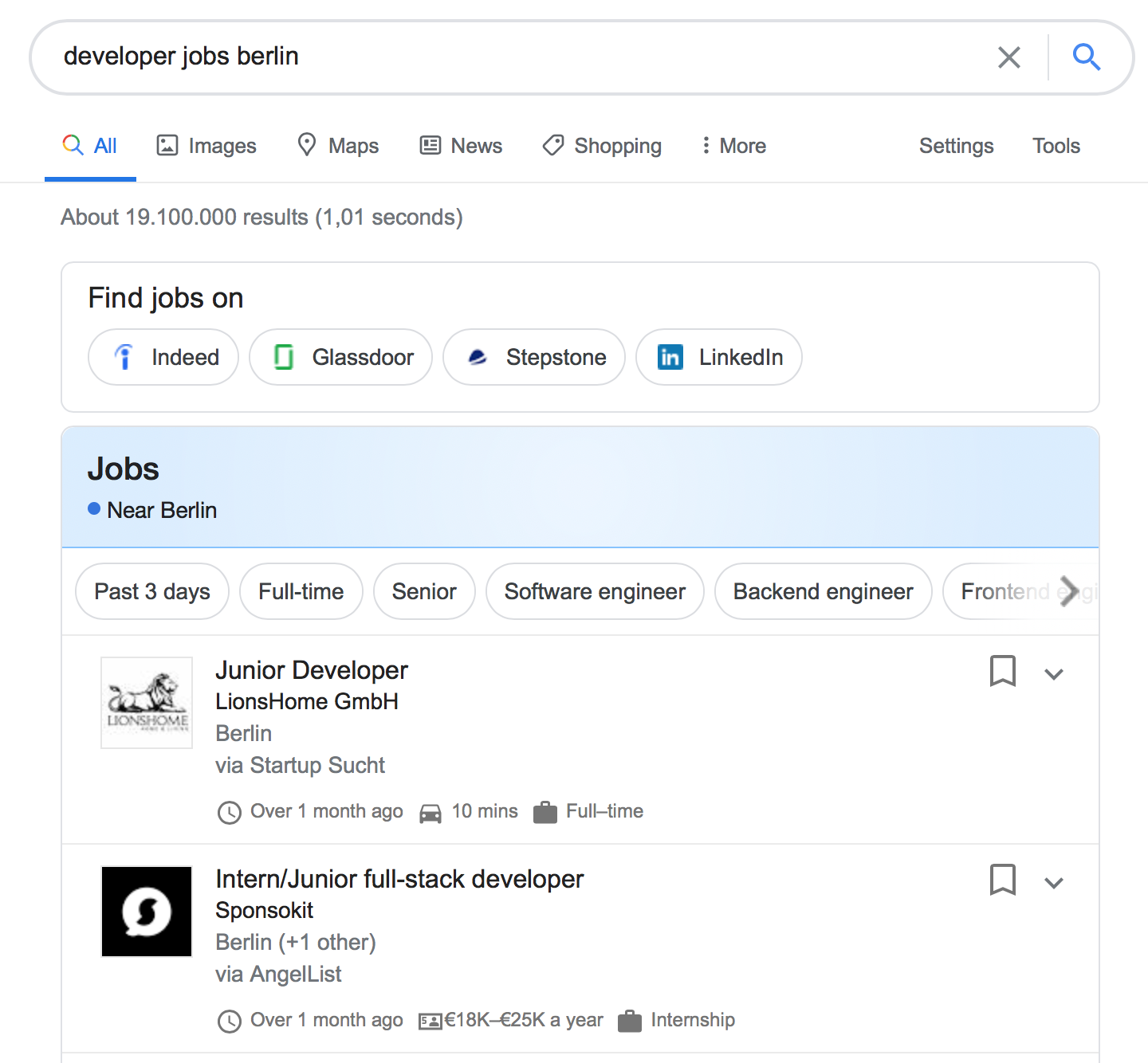This screenshot has width=1148, height=1063.
Task: Click the 'Find jobs on' heading
Action: pos(166,298)
